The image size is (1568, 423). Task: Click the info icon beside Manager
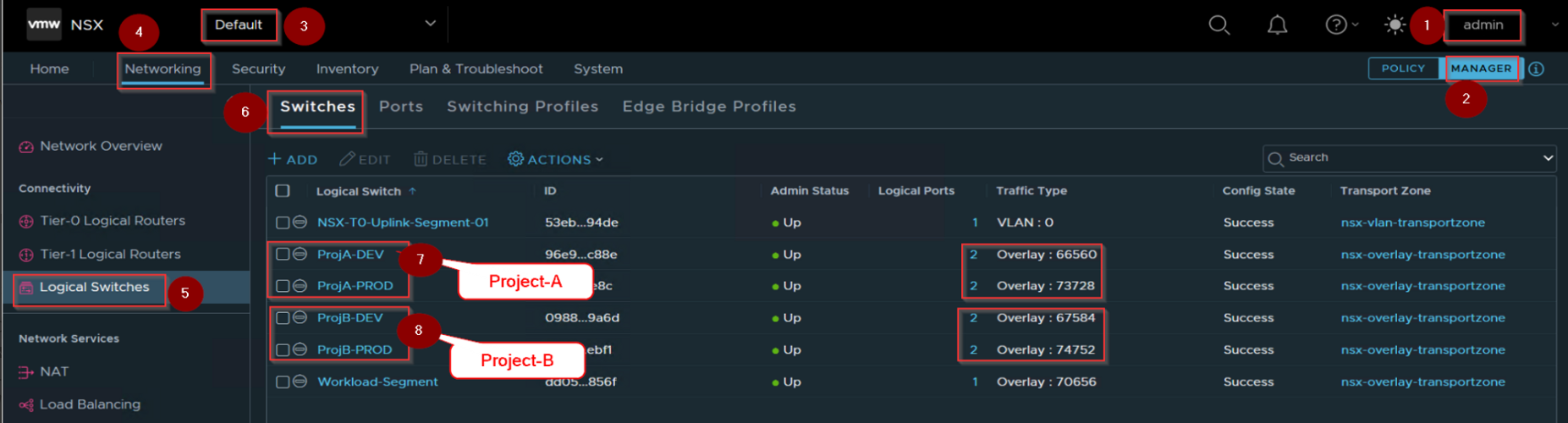tap(1537, 69)
